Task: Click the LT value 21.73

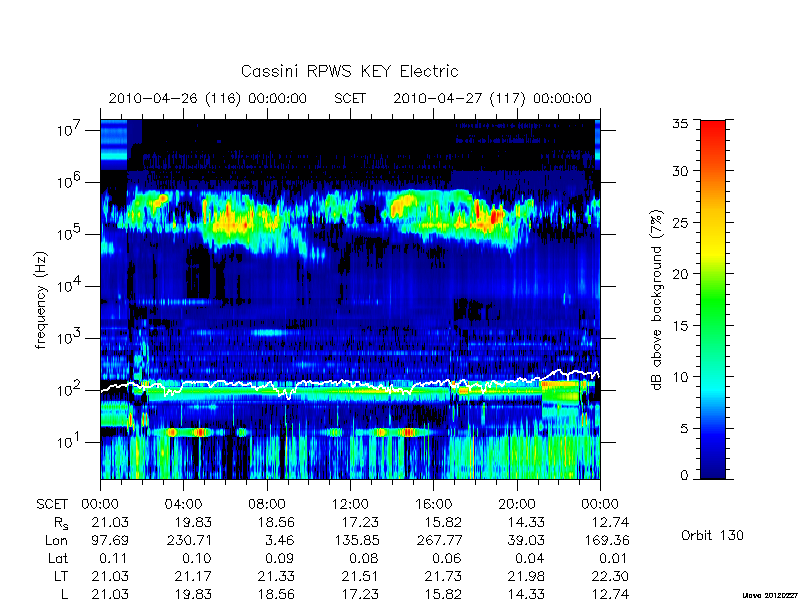Action: click(x=443, y=577)
